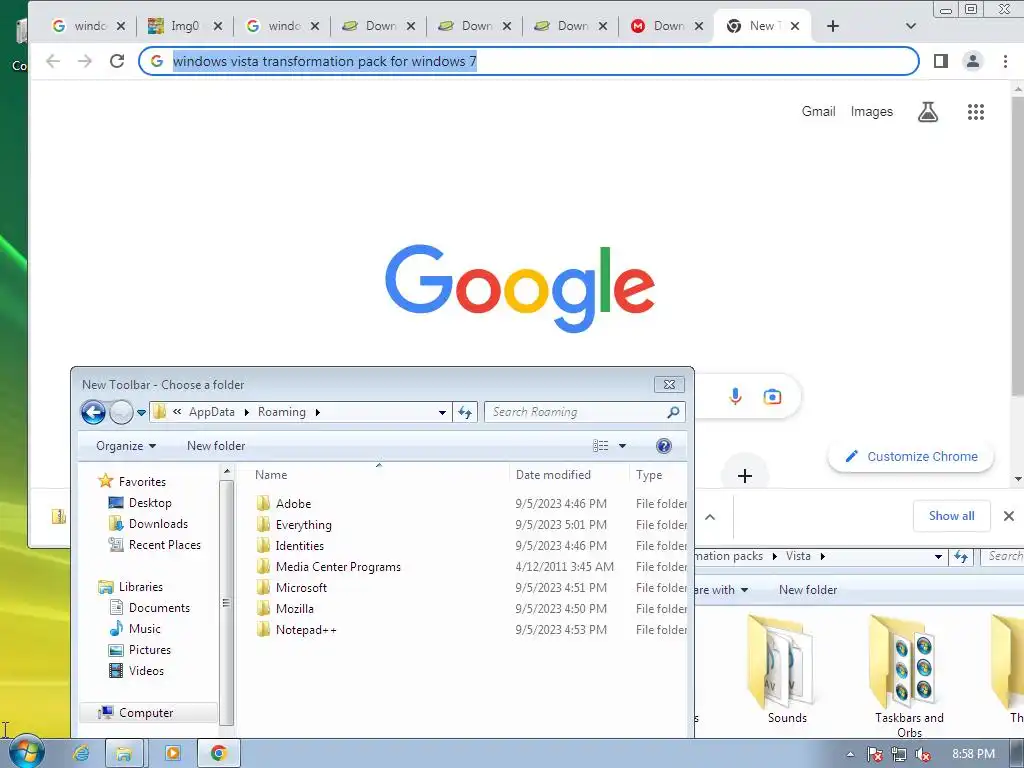Click Show all downloads
This screenshot has width=1024, height=768.
(x=952, y=516)
